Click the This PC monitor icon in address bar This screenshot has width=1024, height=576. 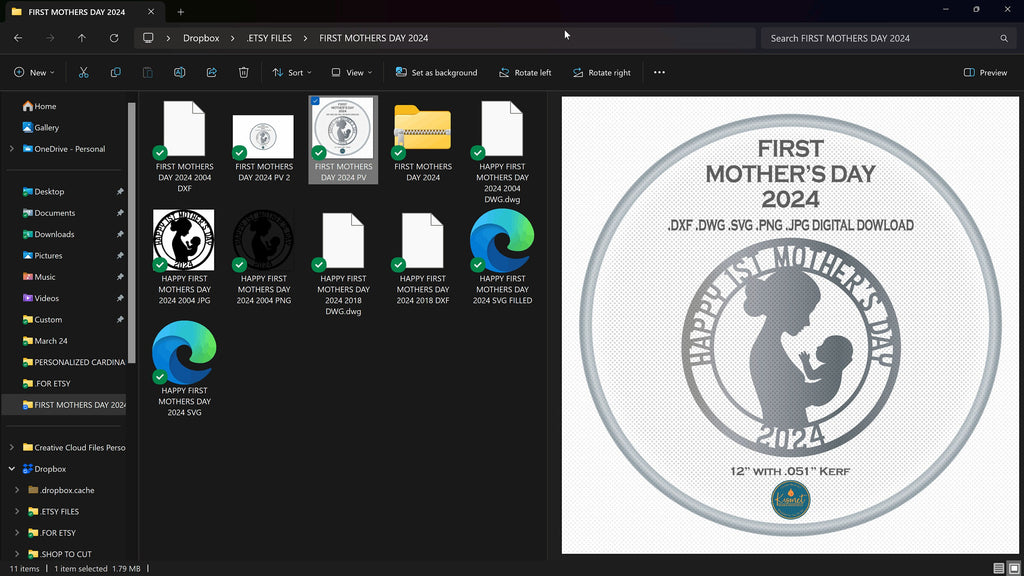pyautogui.click(x=148, y=38)
